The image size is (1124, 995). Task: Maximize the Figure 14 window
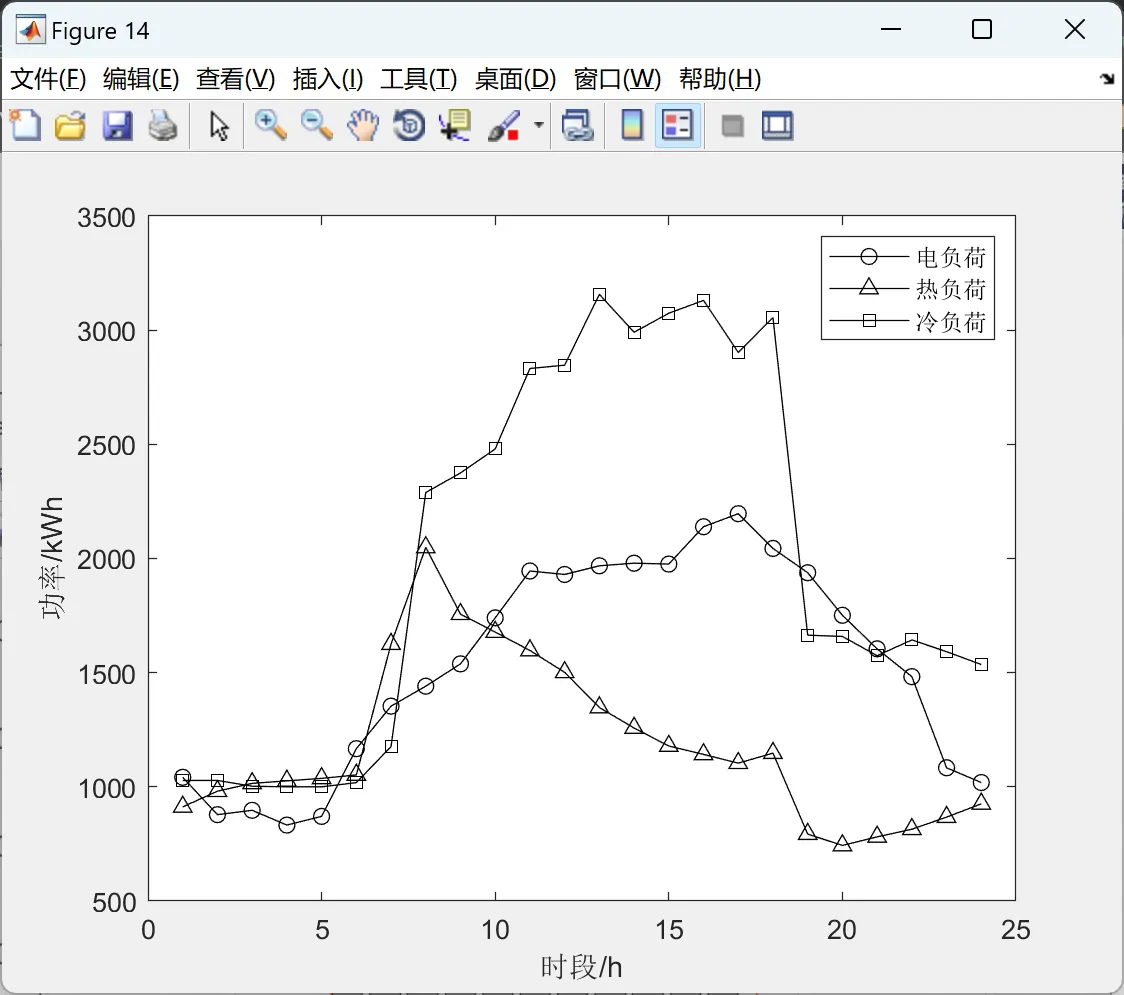[x=981, y=29]
